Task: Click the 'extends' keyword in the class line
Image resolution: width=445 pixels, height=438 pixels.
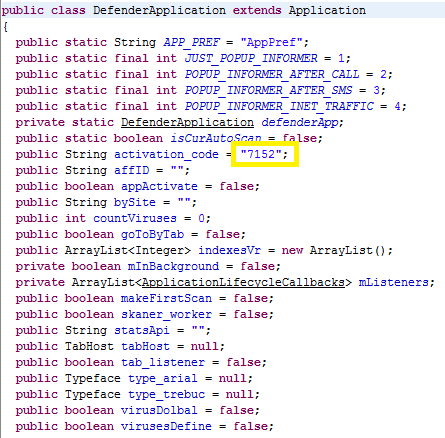Action: click(x=257, y=11)
